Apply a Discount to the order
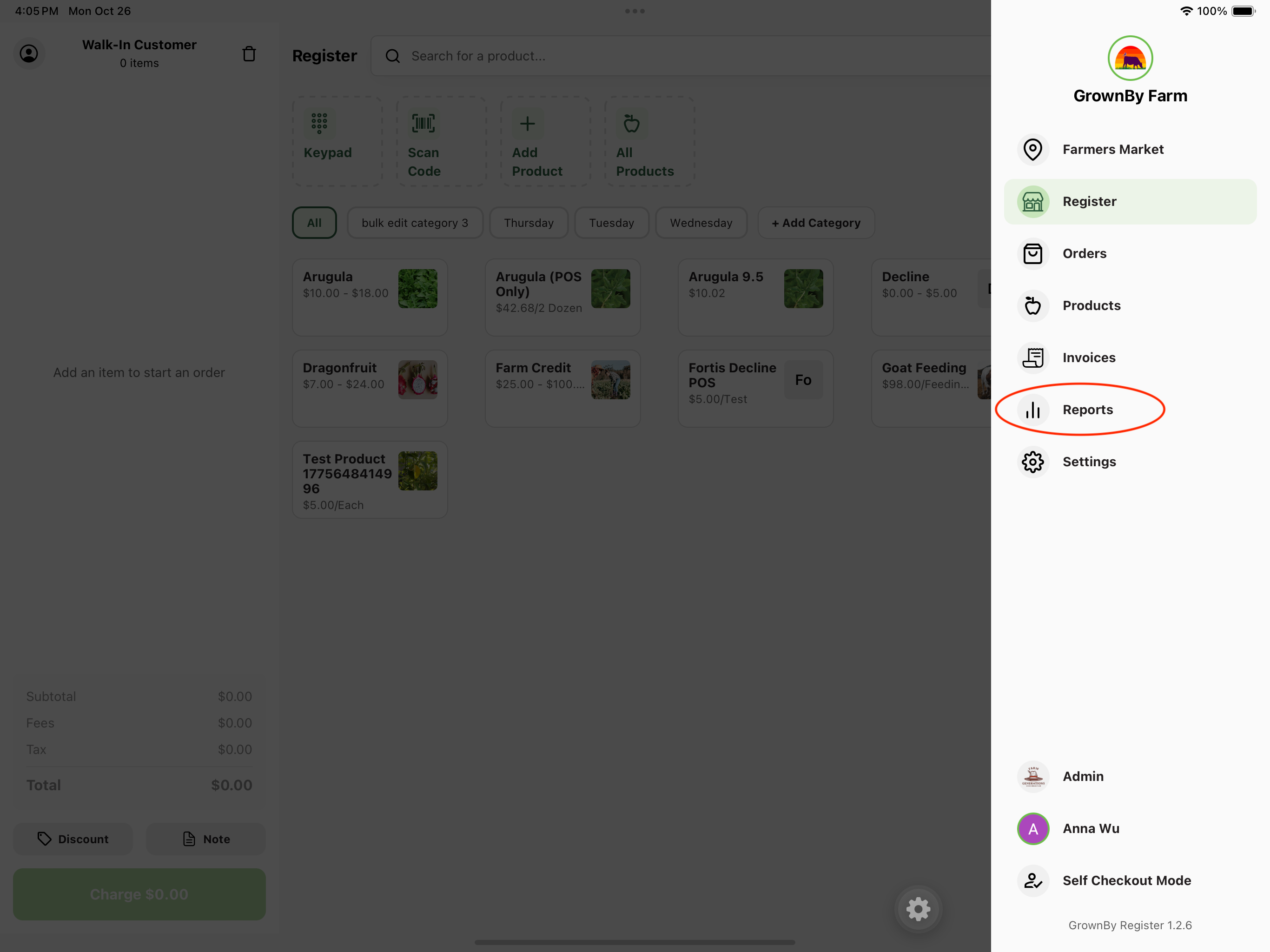 point(73,839)
